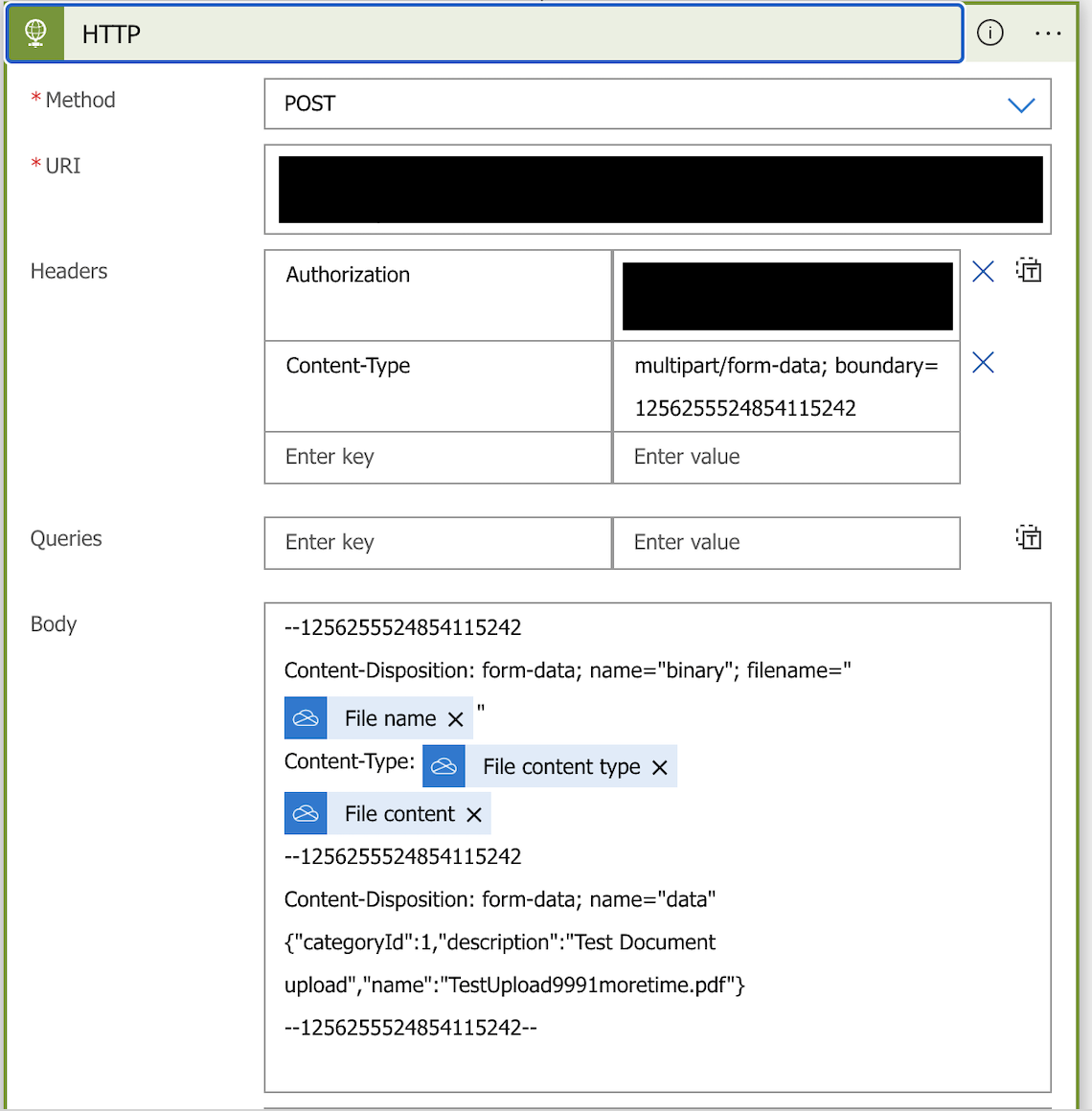This screenshot has height=1111, width=1092.
Task: Click the Content-Type: label in Body
Action: [x=350, y=761]
